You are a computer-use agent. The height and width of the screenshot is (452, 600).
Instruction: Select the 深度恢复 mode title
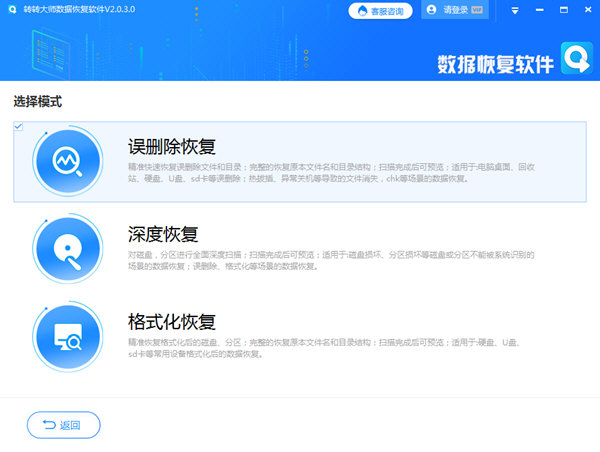pyautogui.click(x=163, y=234)
